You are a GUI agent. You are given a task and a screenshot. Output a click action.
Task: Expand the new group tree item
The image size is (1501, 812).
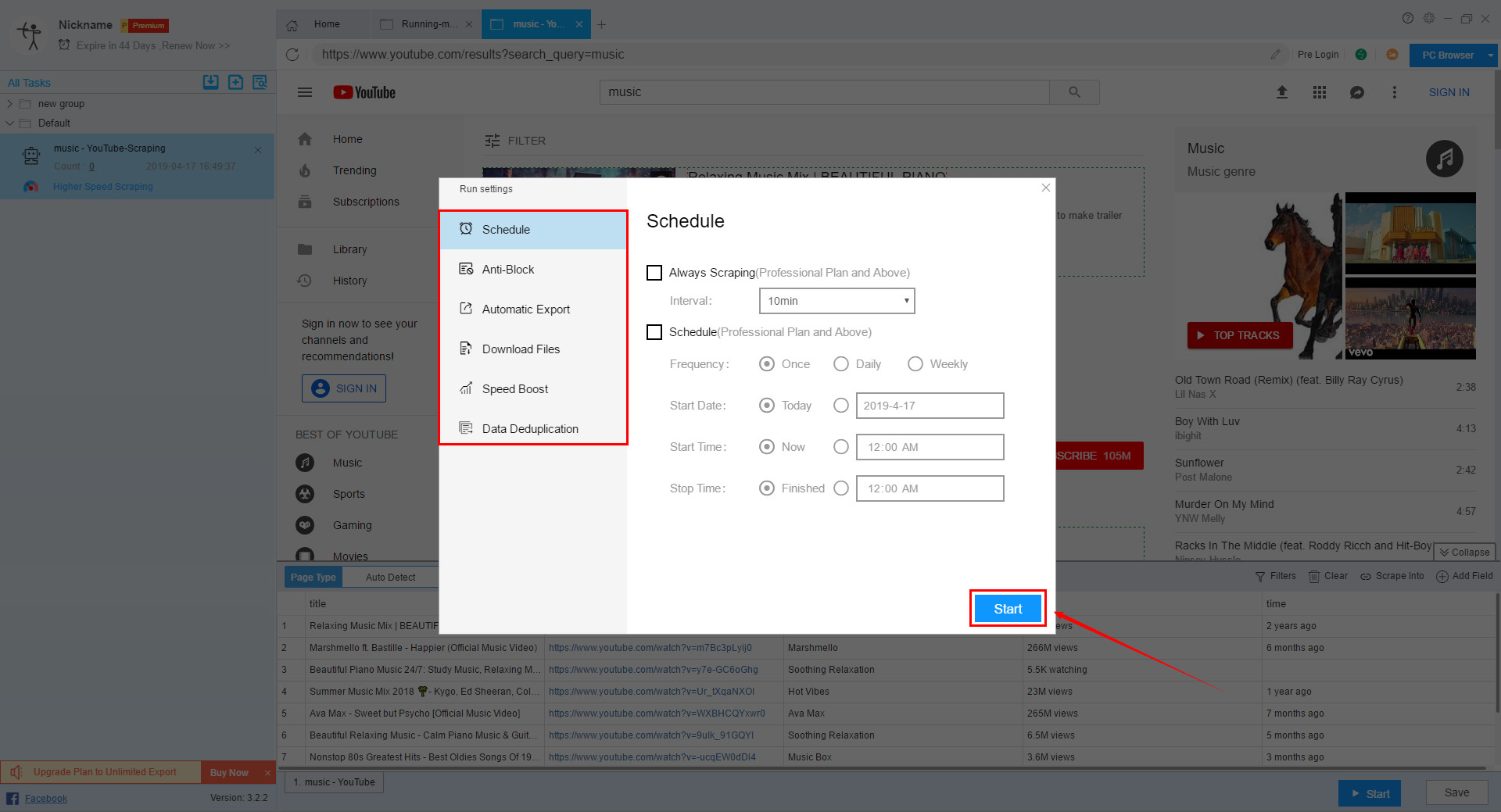pos(9,104)
